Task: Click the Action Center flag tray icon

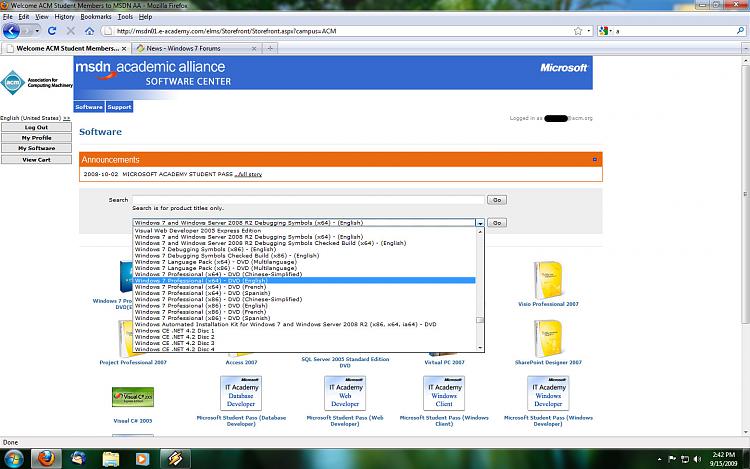Action: 672,459
